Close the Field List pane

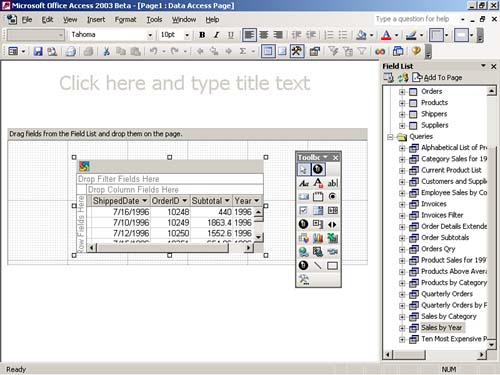pyautogui.click(x=494, y=66)
